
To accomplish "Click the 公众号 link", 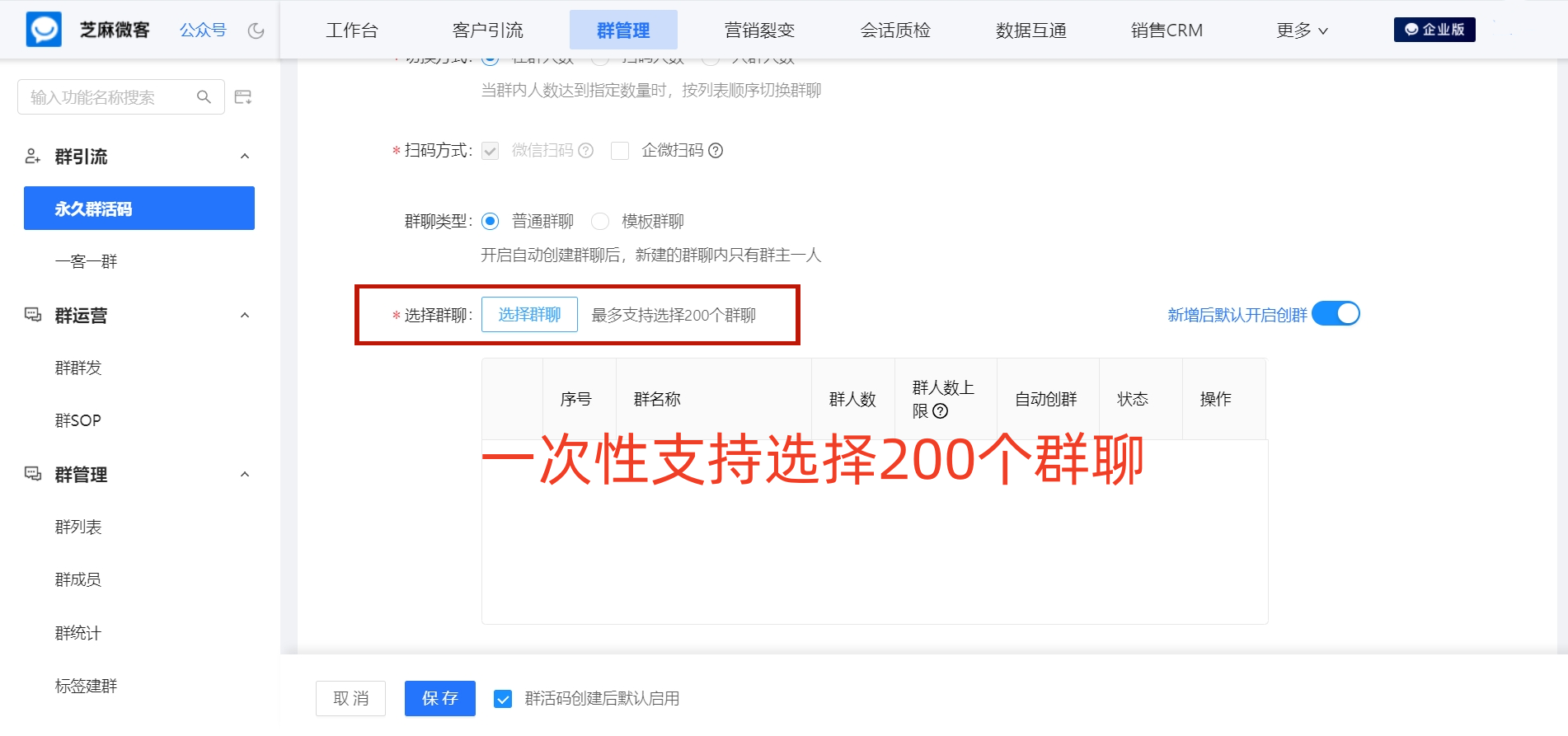I will [x=203, y=30].
